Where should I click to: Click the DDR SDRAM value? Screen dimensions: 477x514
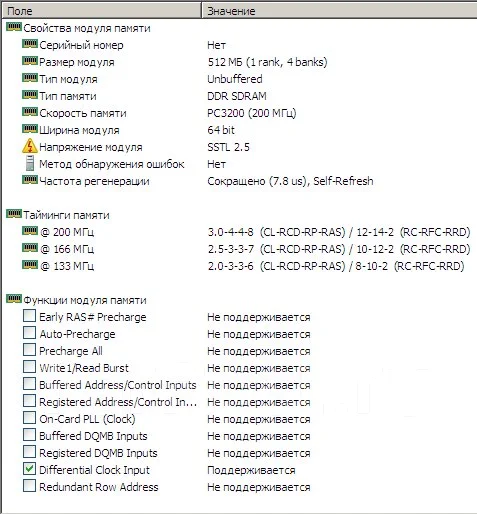tap(237, 96)
